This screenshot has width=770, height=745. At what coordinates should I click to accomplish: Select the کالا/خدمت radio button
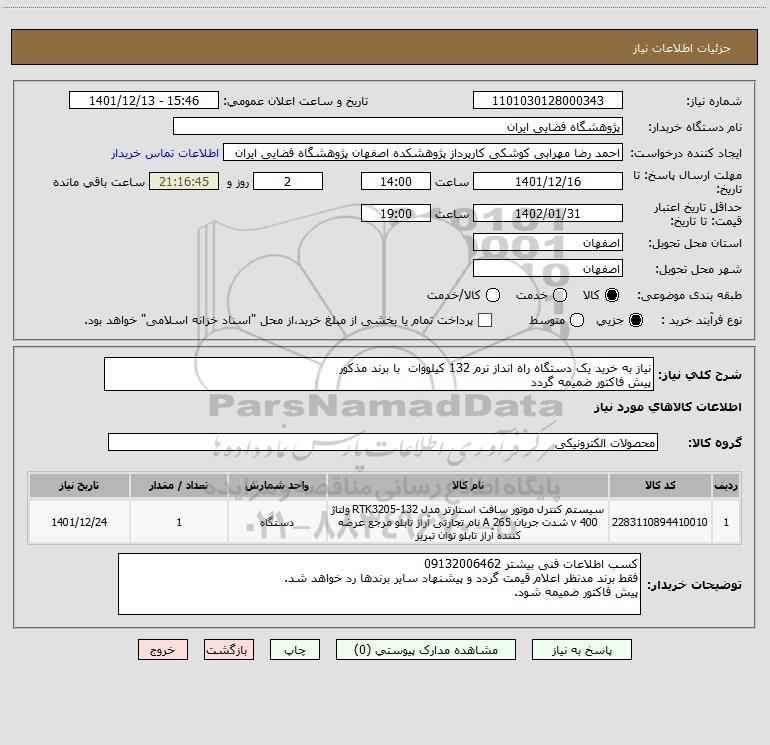(x=493, y=295)
